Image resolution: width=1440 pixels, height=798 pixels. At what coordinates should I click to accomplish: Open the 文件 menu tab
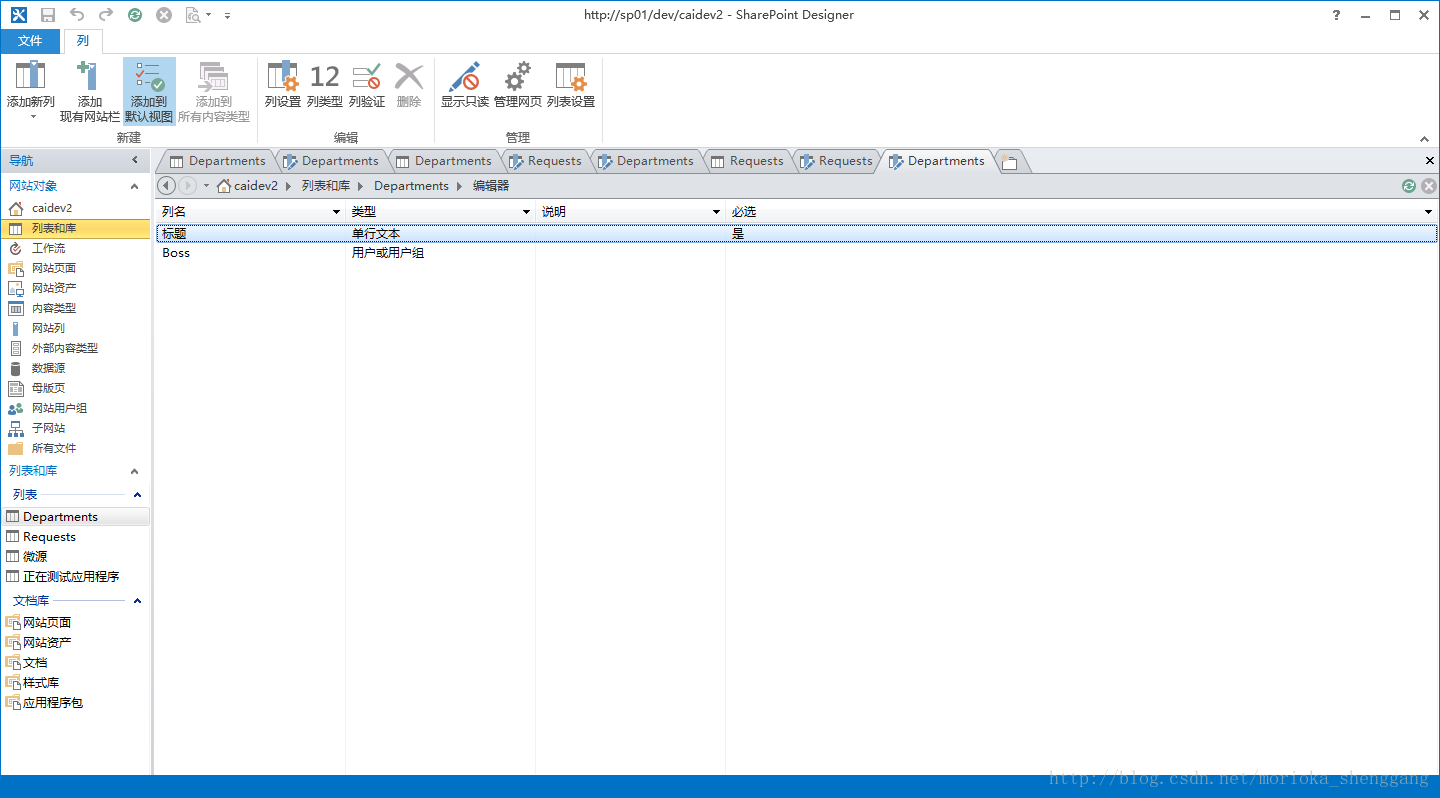(x=30, y=41)
